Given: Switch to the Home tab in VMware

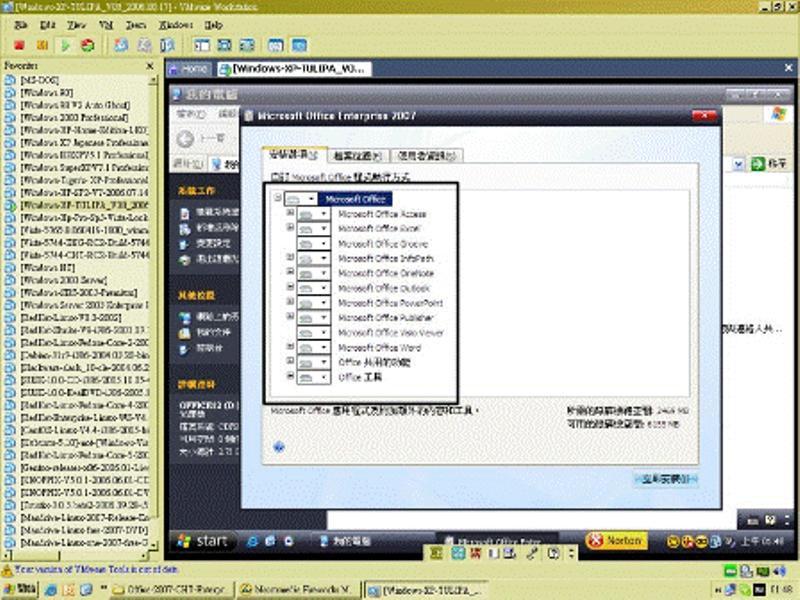Looking at the screenshot, I should (189, 69).
